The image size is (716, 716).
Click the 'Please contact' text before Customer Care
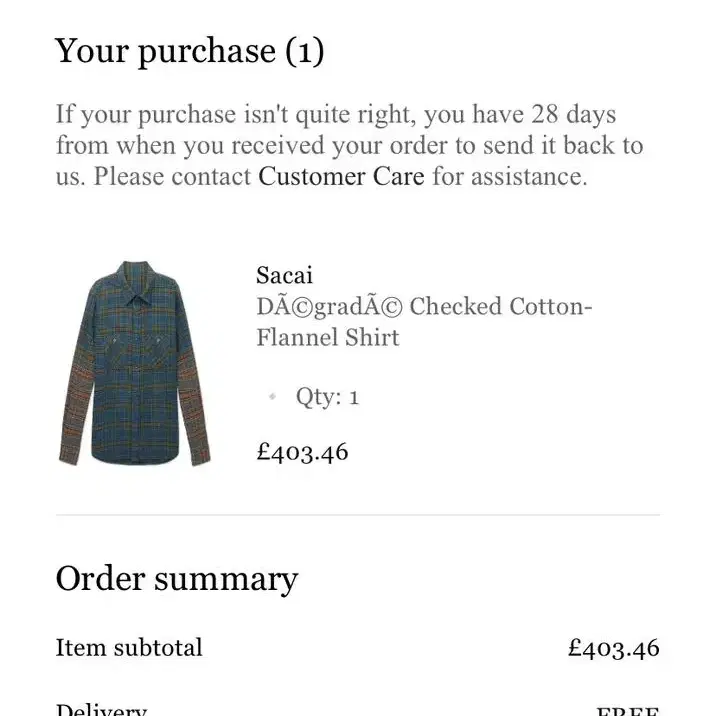point(172,176)
